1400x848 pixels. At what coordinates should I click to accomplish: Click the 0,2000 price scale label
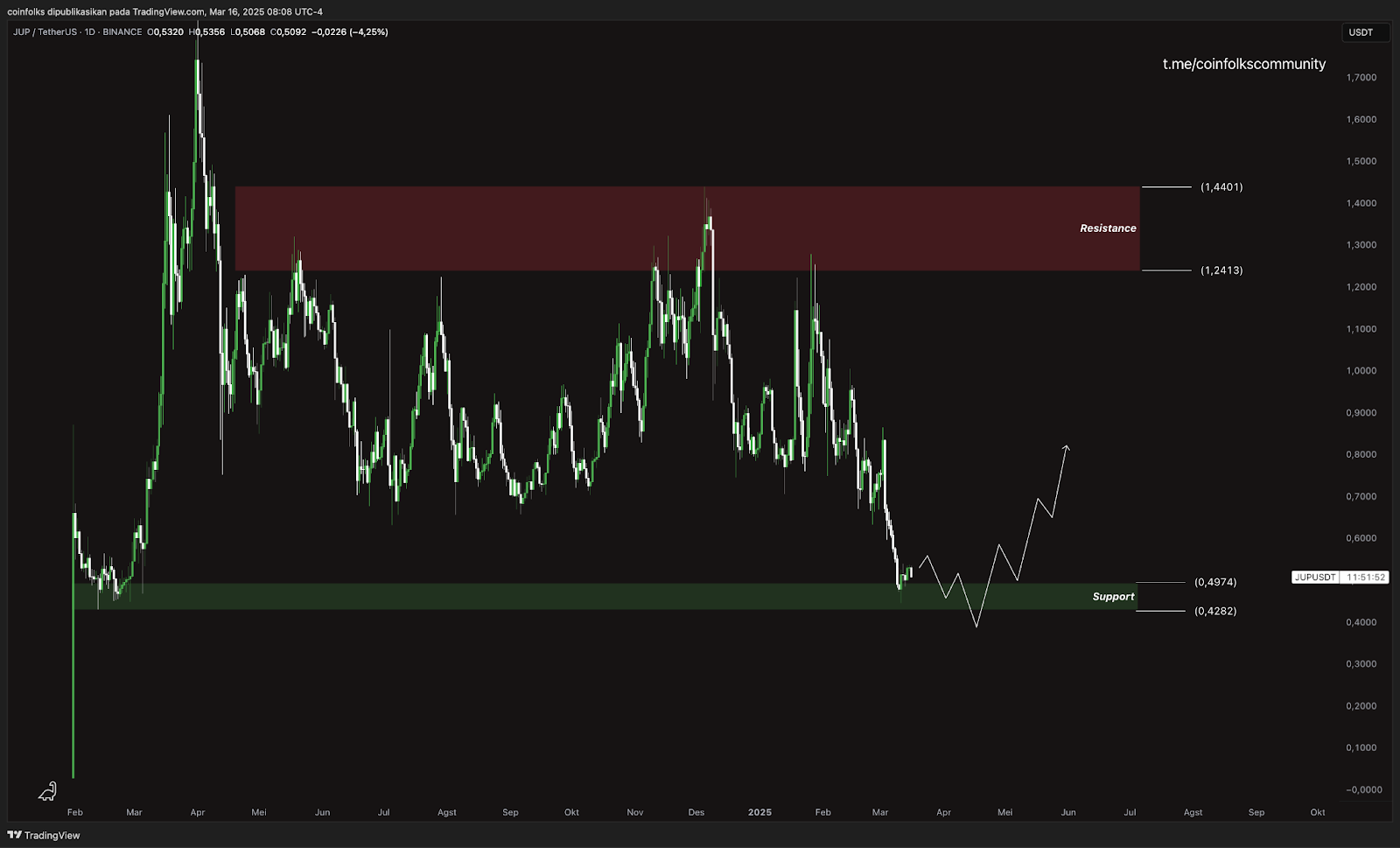(x=1361, y=706)
